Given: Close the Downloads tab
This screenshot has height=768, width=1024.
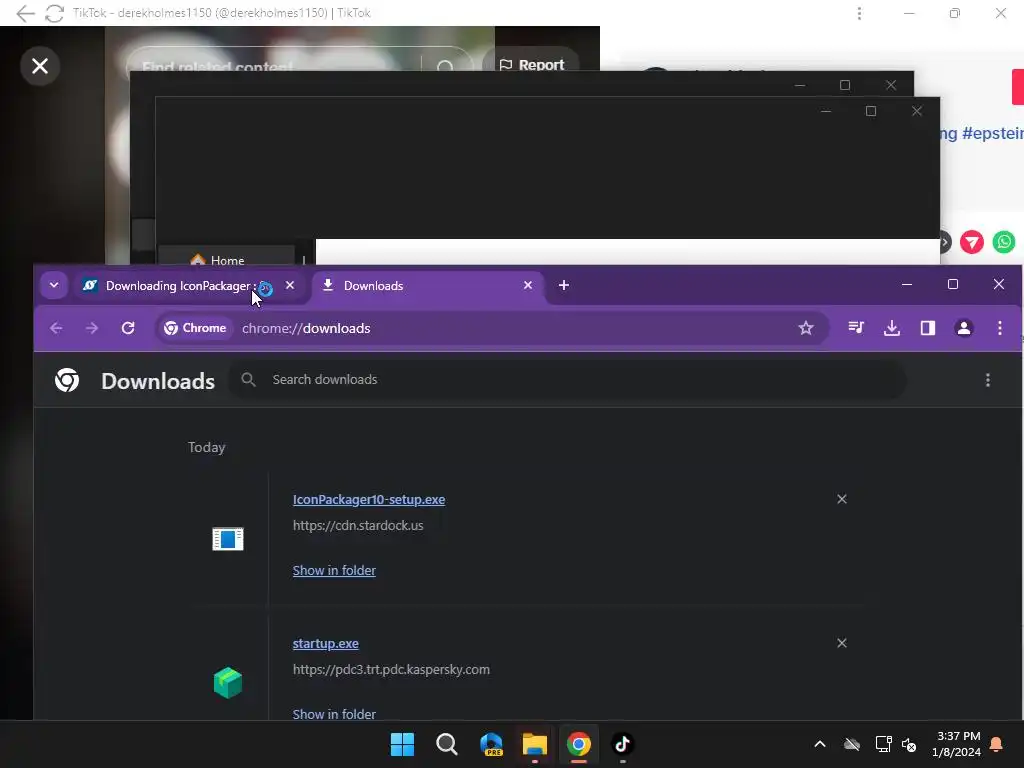Looking at the screenshot, I should (528, 285).
